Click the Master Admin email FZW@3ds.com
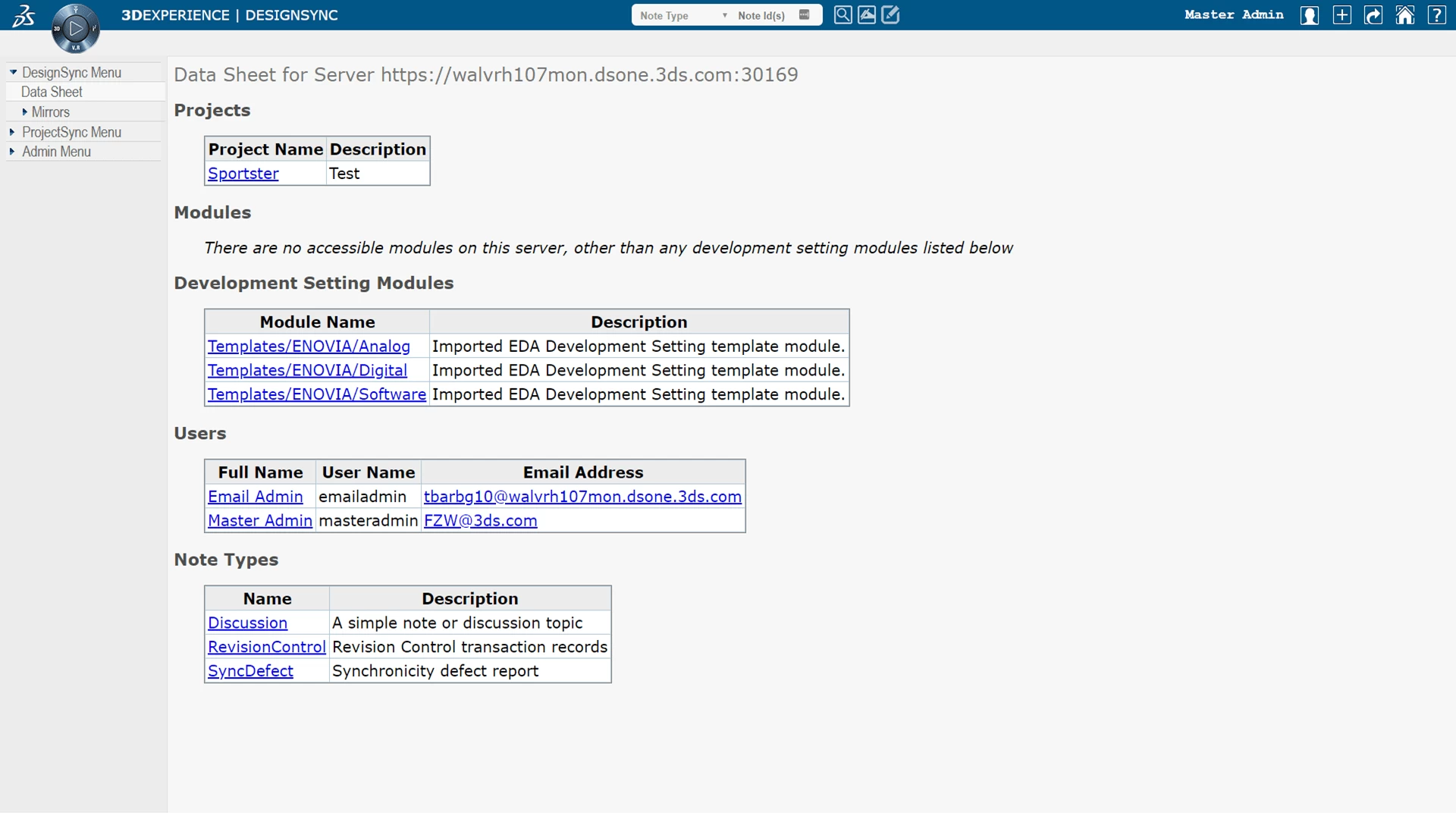Screen dimensions: 1456x819 click(x=480, y=521)
